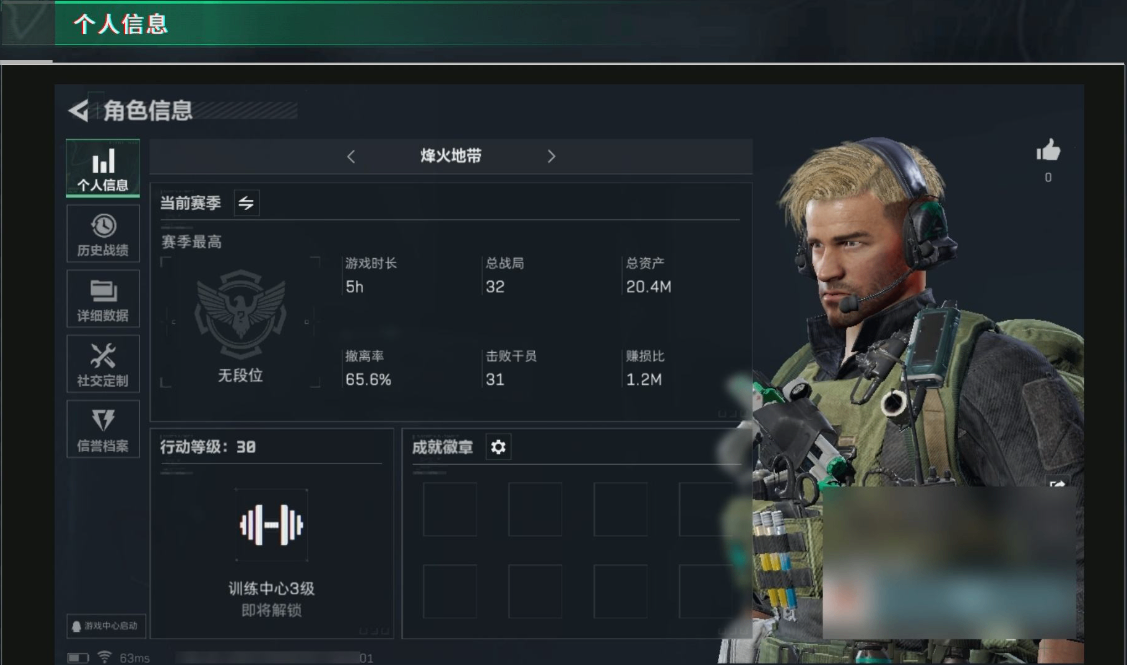Open 社交定制 tools icon
Viewport: 1127px width, 665px height.
[x=103, y=364]
